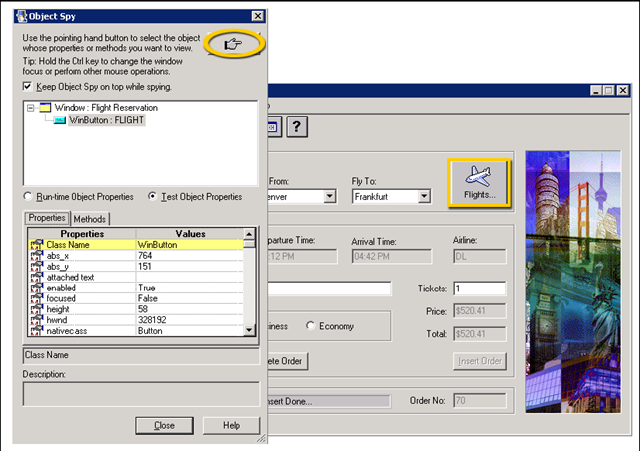The image size is (640, 451).
Task: Close the Object Spy window with X
Action: pos(258,16)
